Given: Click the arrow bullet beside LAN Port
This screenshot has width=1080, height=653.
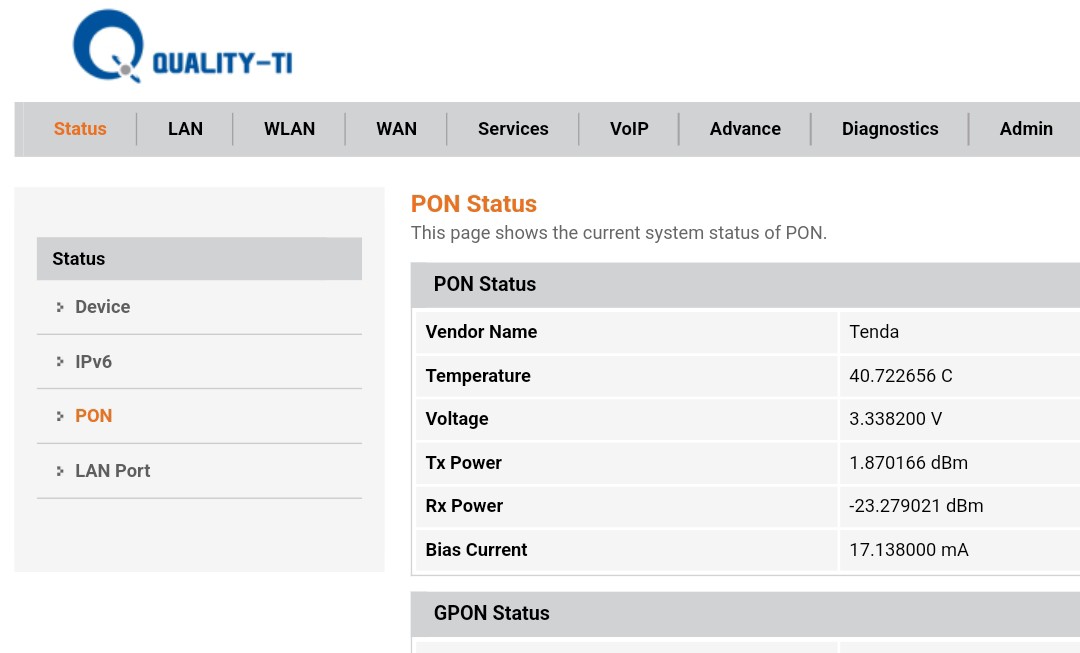Looking at the screenshot, I should pyautogui.click(x=60, y=471).
